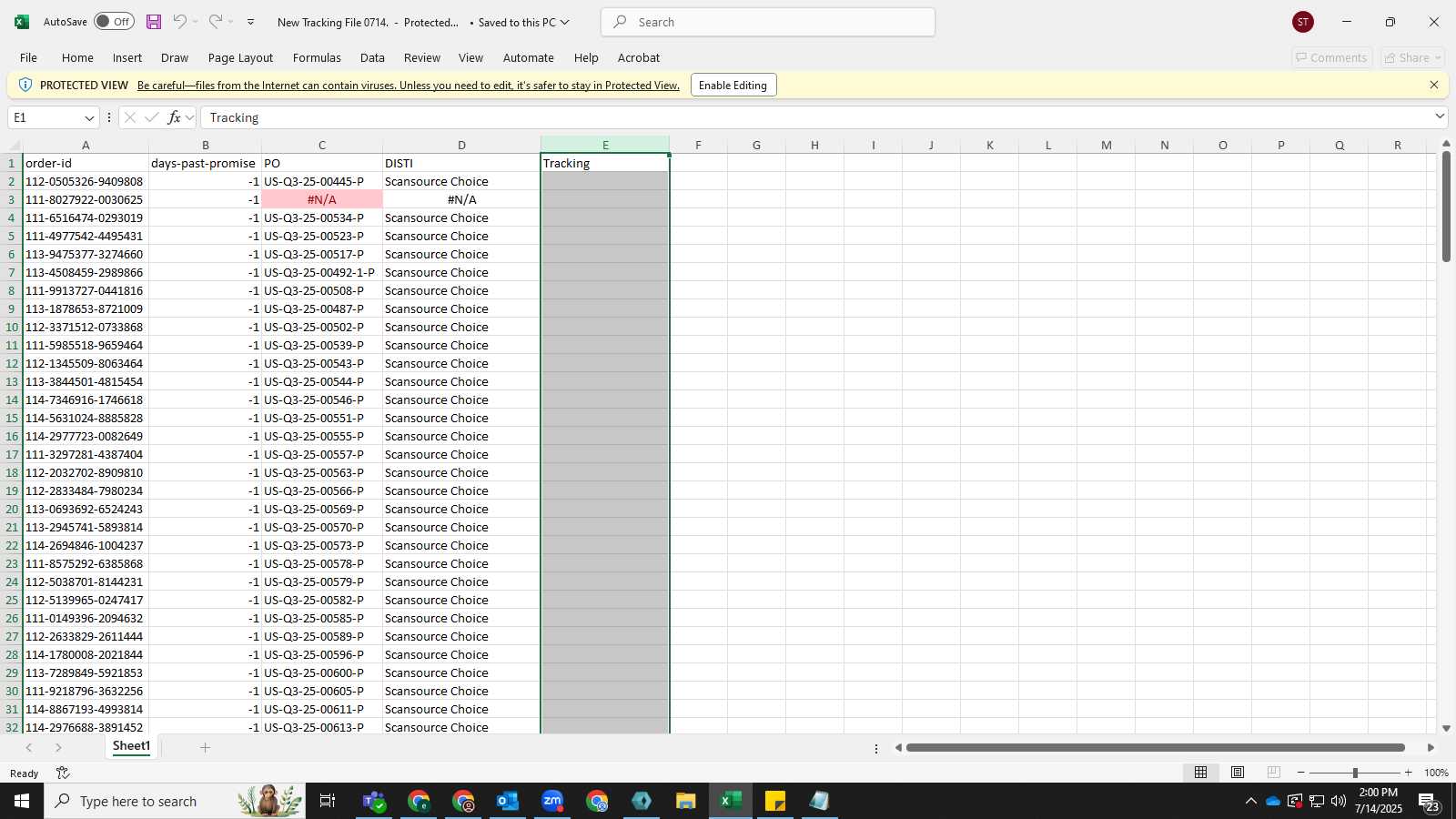1456x819 pixels.
Task: Open the Review tab
Action: pyautogui.click(x=422, y=57)
